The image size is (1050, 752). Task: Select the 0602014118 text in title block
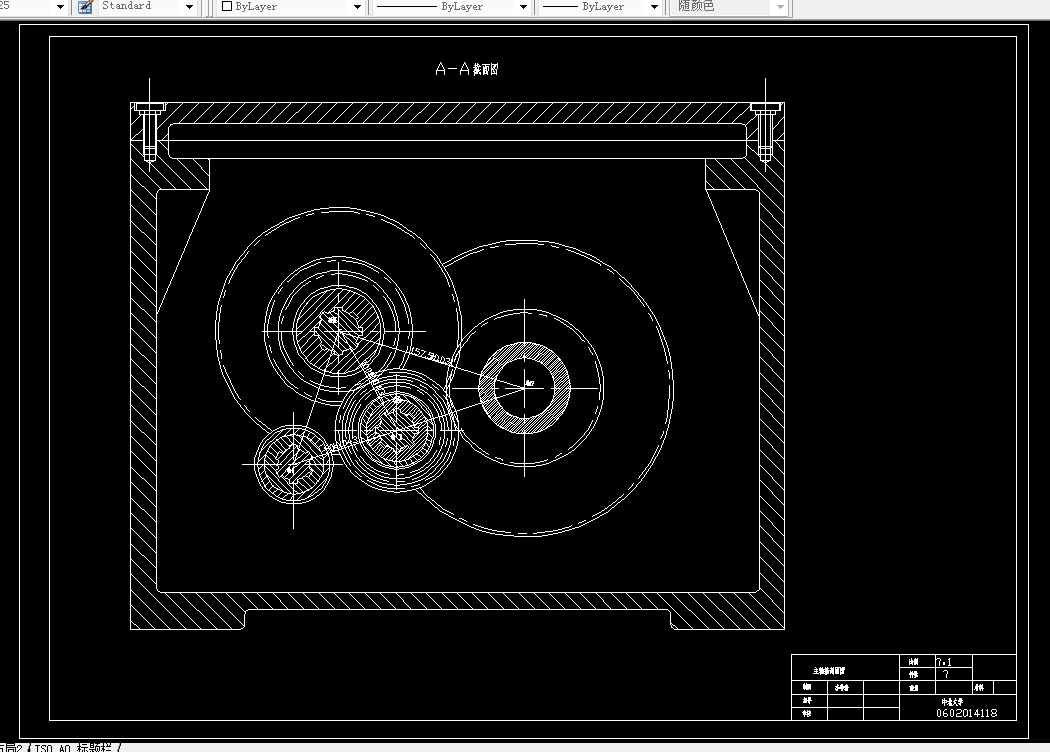[x=966, y=713]
